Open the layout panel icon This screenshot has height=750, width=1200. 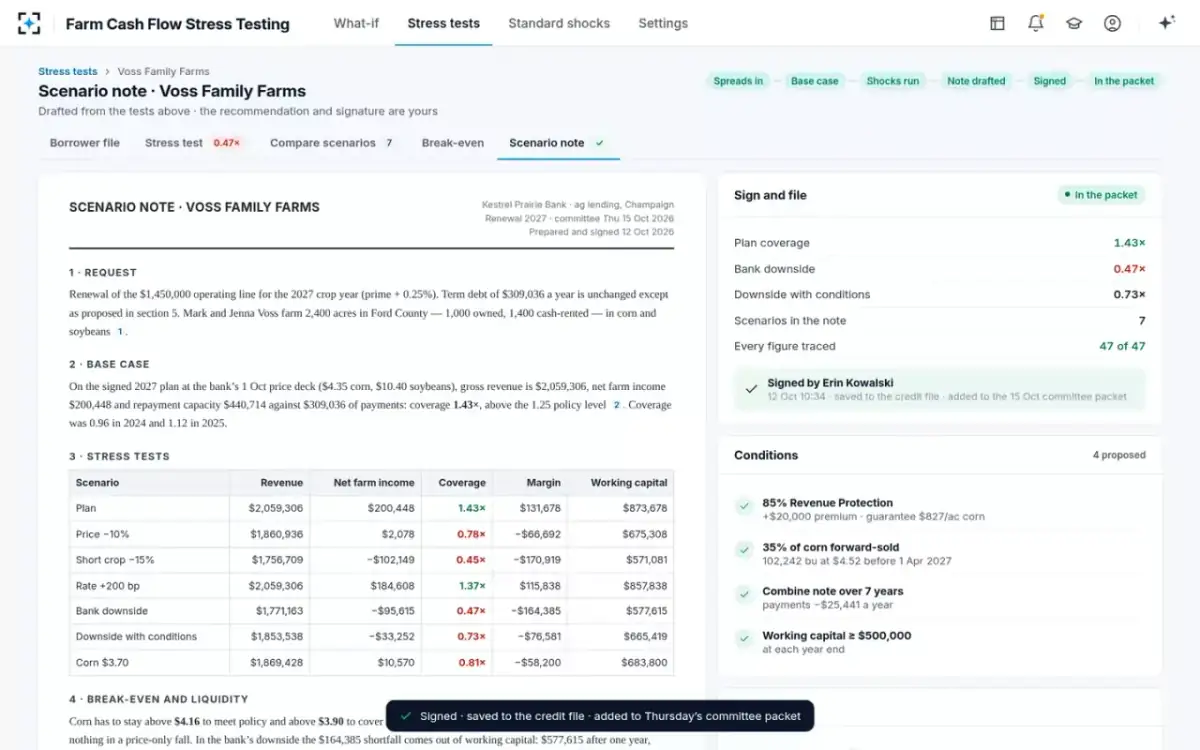(x=997, y=23)
